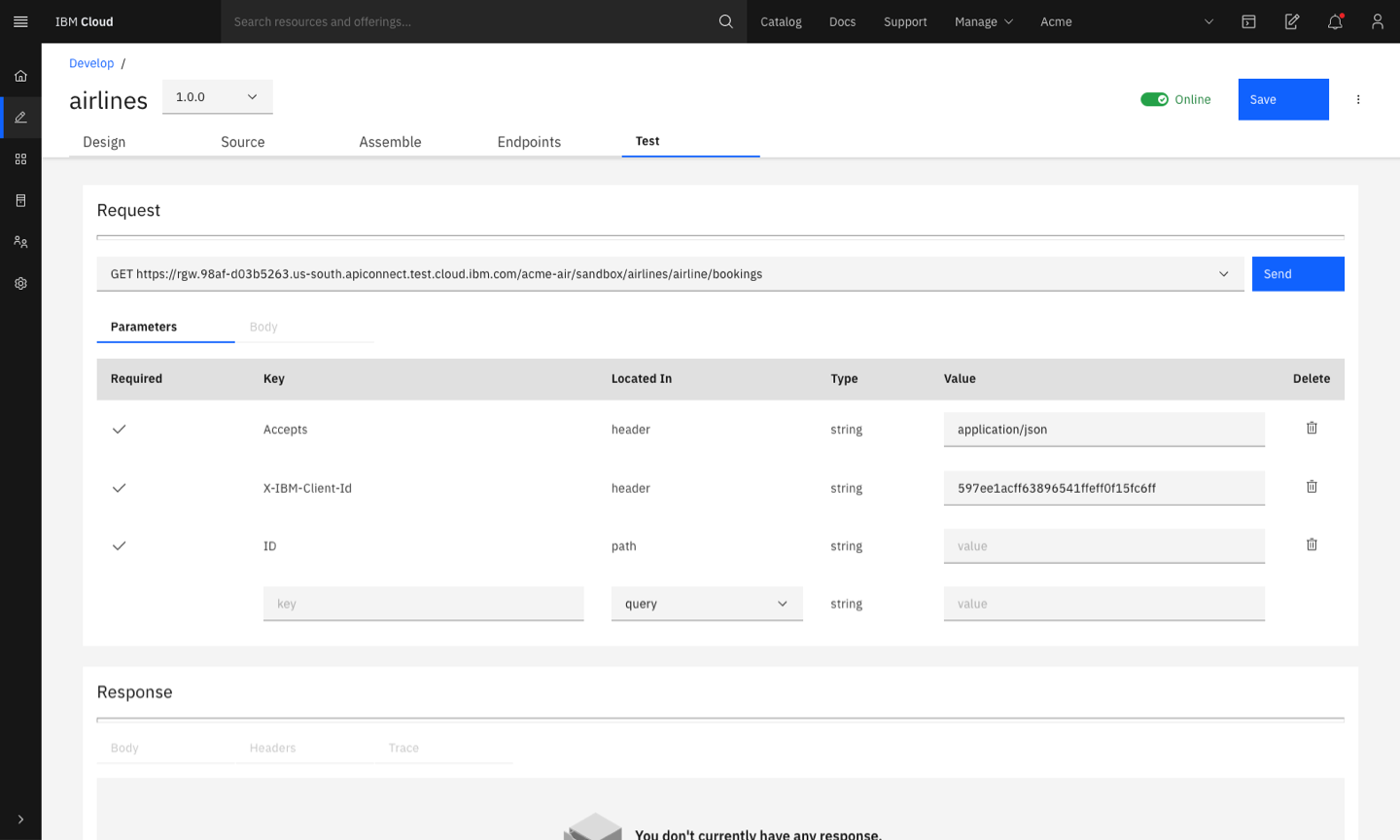
Task: Open the overflow menu beside Save
Action: click(x=1358, y=99)
